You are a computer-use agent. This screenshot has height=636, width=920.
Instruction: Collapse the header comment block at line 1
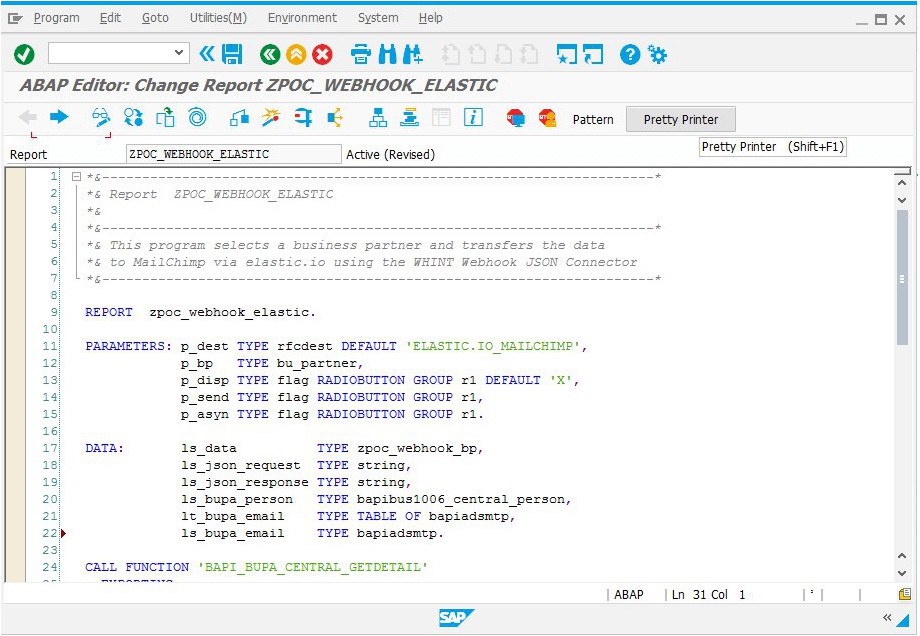point(76,176)
